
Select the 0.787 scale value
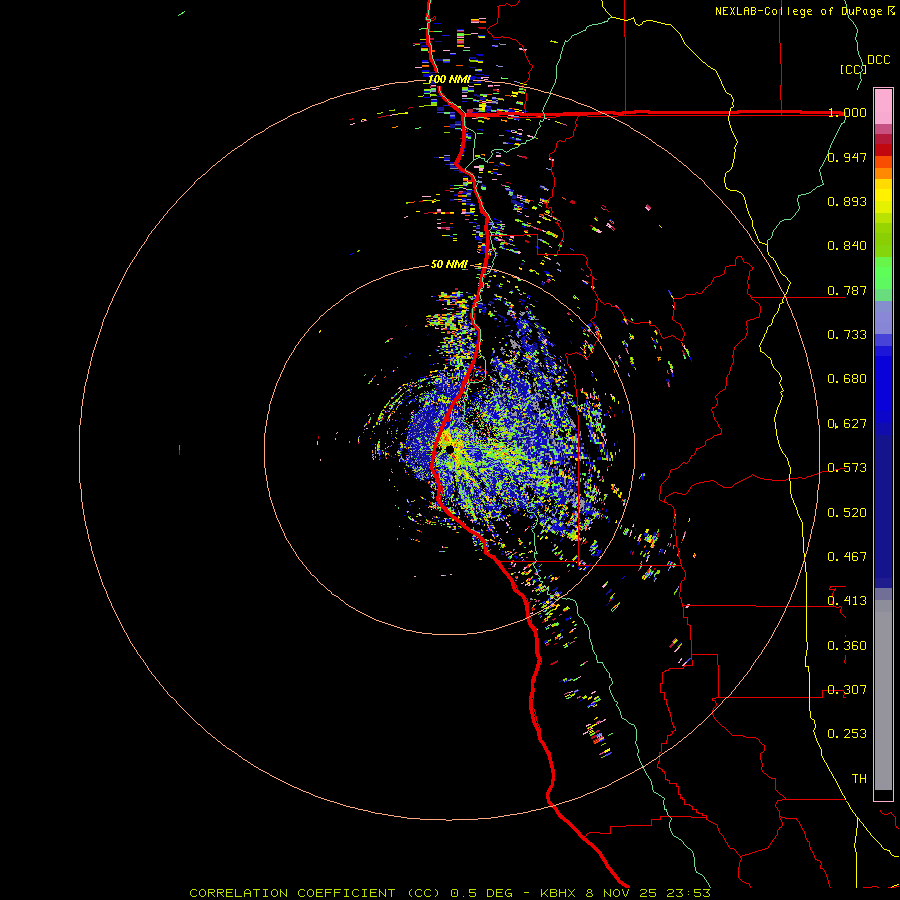click(847, 290)
